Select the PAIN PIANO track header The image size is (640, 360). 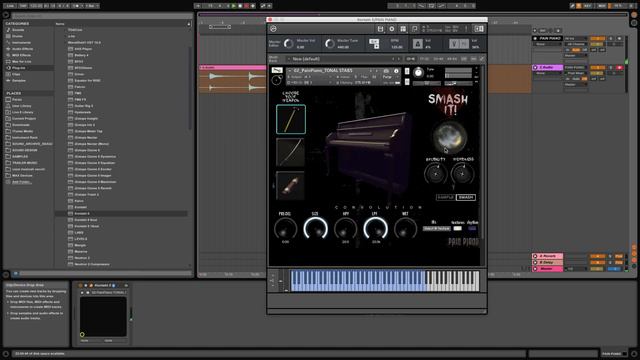[x=547, y=38]
